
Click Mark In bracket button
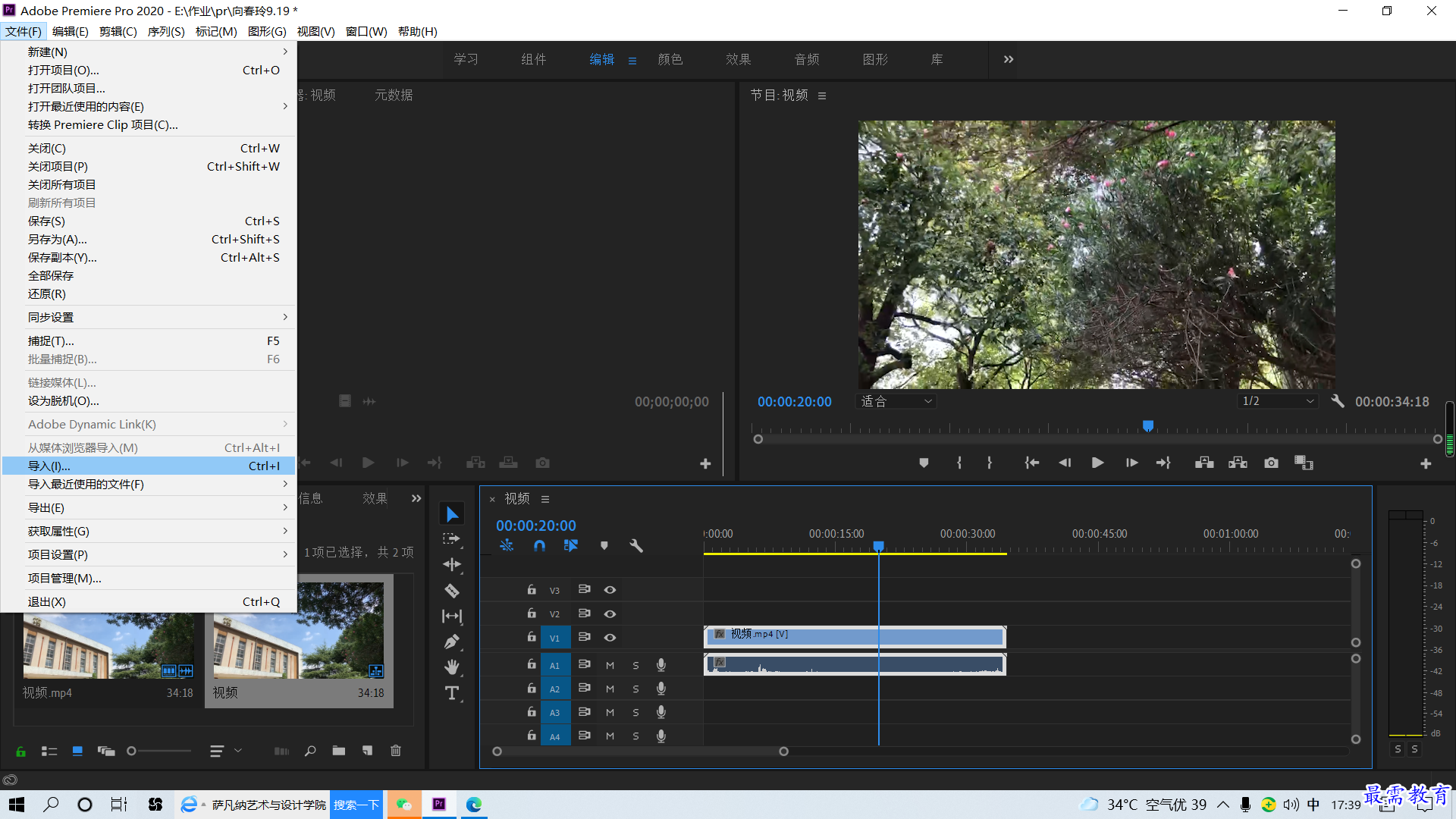point(959,463)
